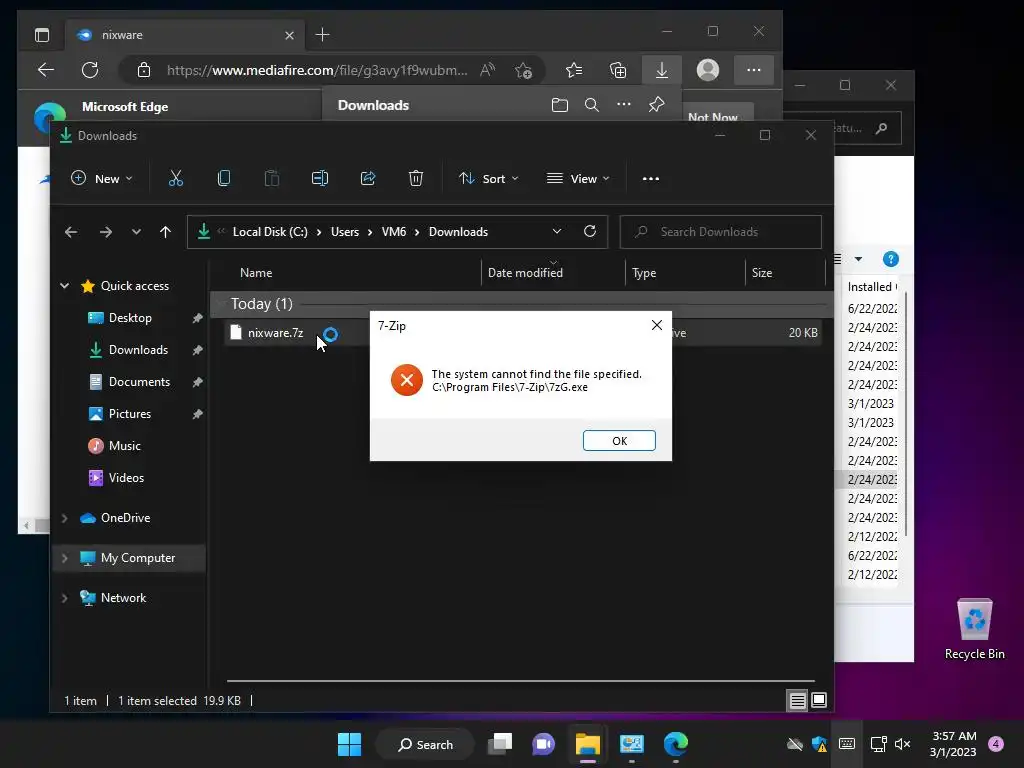This screenshot has height=768, width=1024.
Task: Expand the My Computer tree node
Action: point(65,558)
